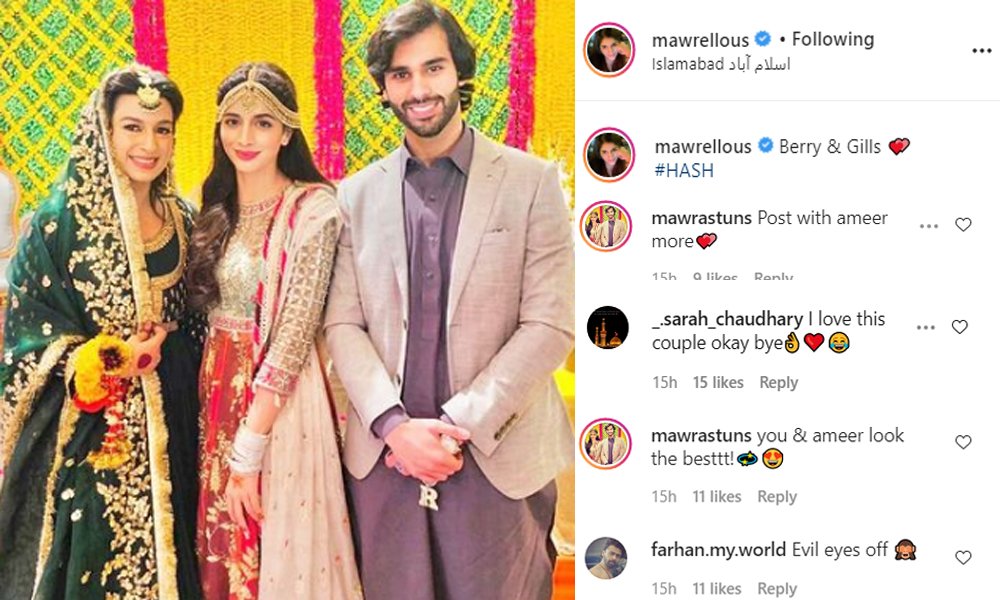
Task: Open mawrastuns avatar on first comment
Action: 606,226
